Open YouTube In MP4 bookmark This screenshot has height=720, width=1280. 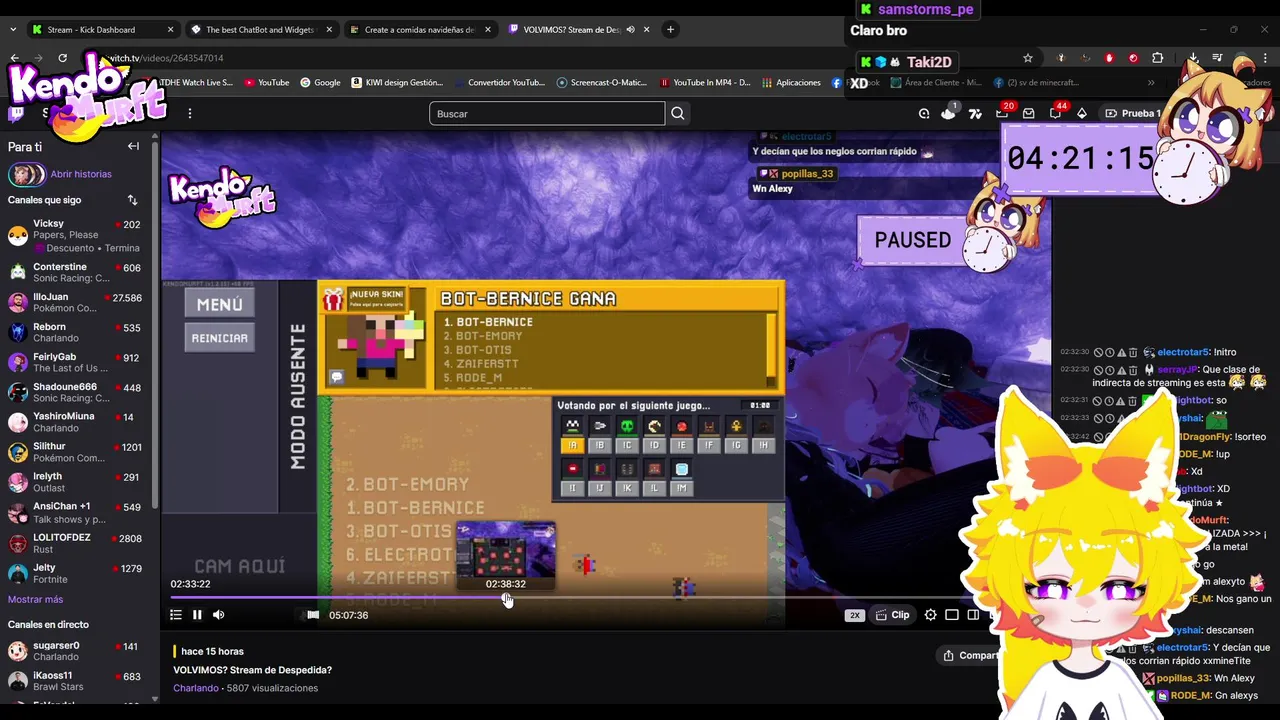click(704, 83)
